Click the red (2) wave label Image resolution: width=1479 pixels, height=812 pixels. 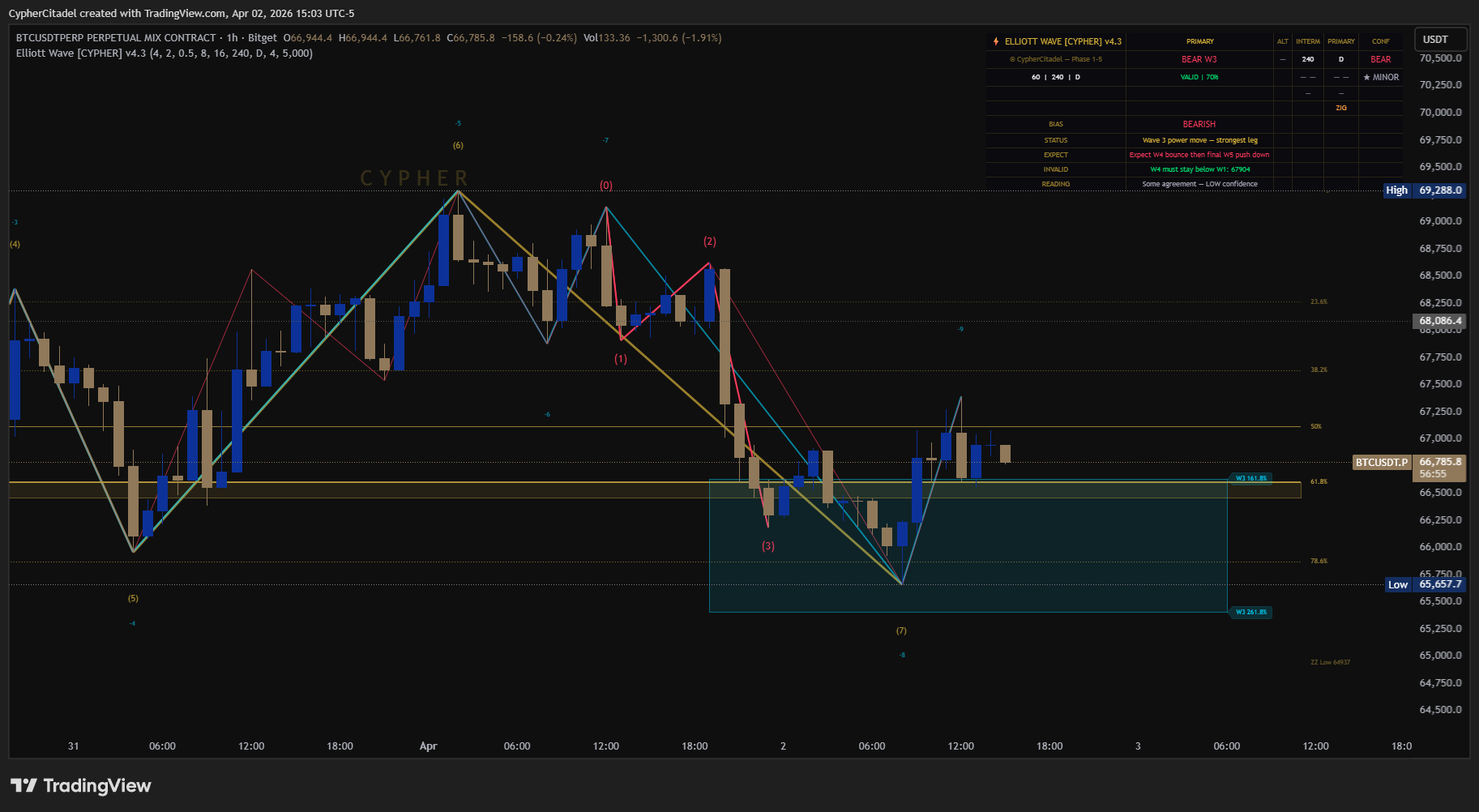coord(710,241)
